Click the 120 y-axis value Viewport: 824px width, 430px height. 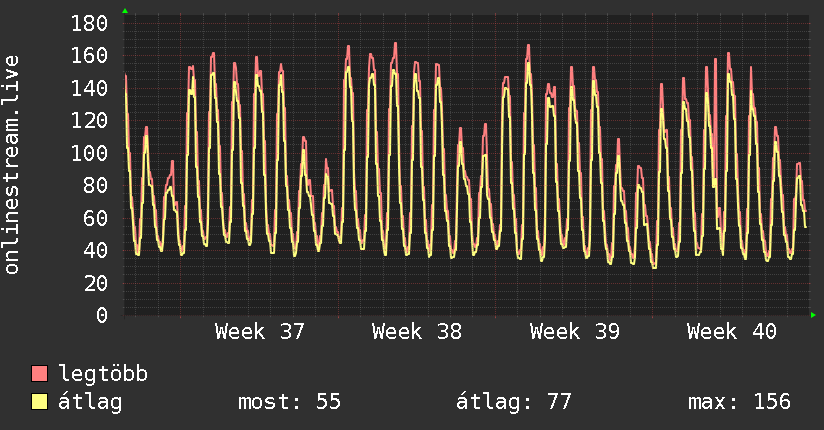click(89, 121)
